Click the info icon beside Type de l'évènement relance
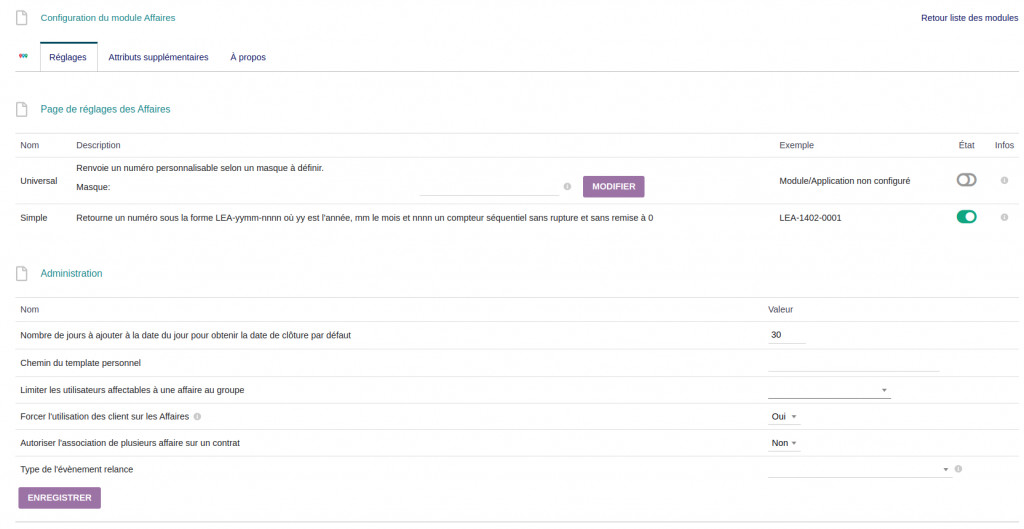 click(x=958, y=469)
